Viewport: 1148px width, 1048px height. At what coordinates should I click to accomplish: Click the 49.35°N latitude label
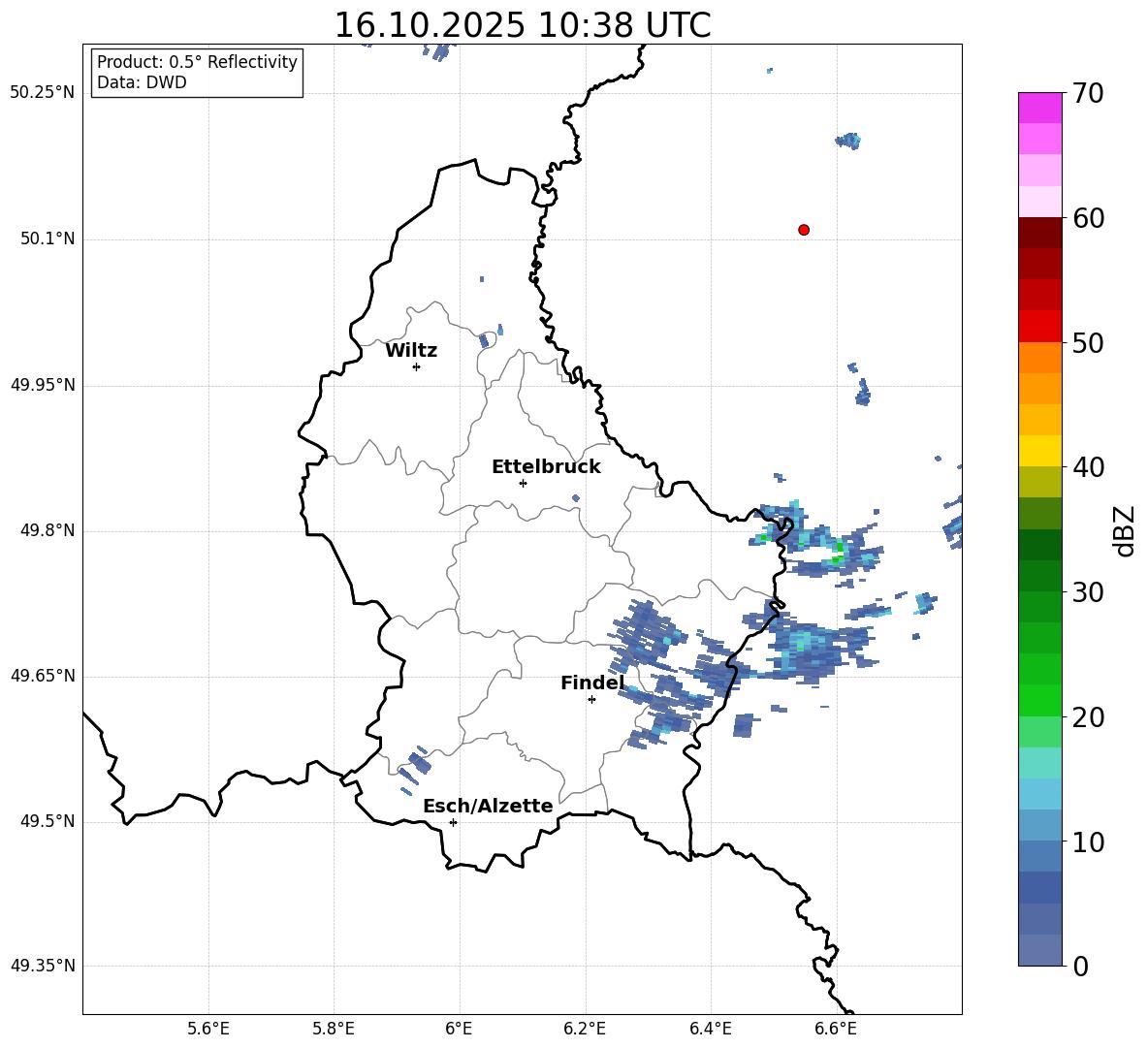coord(43,966)
